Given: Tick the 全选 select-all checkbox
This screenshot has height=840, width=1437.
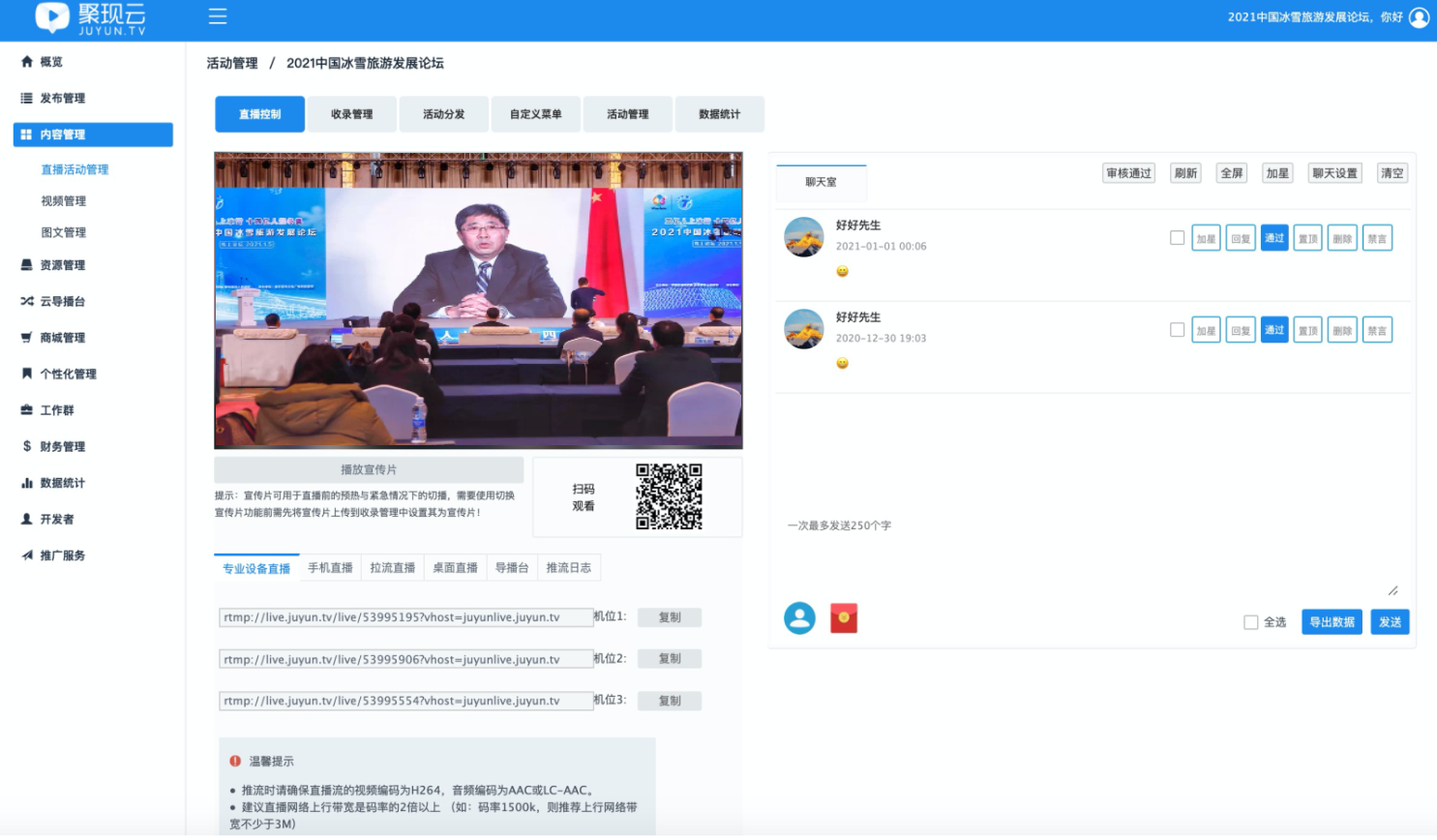Looking at the screenshot, I should click(1250, 622).
